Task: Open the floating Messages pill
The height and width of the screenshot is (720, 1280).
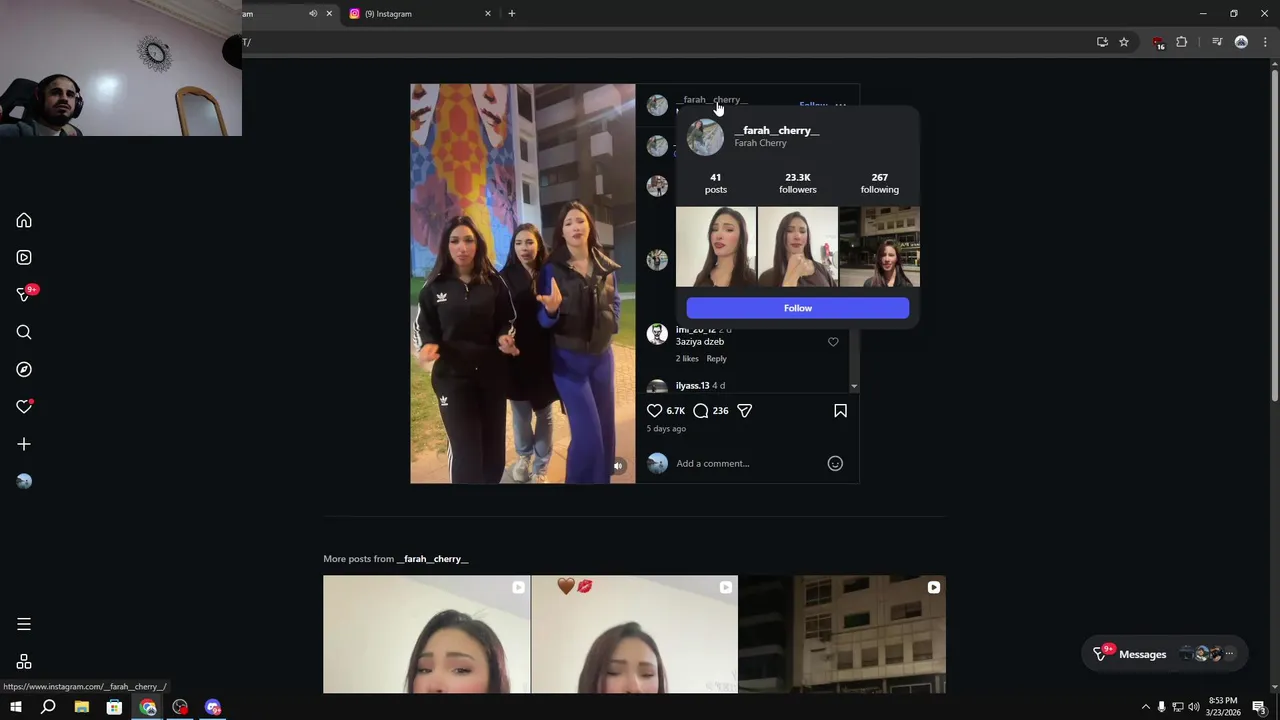Action: pos(1164,654)
